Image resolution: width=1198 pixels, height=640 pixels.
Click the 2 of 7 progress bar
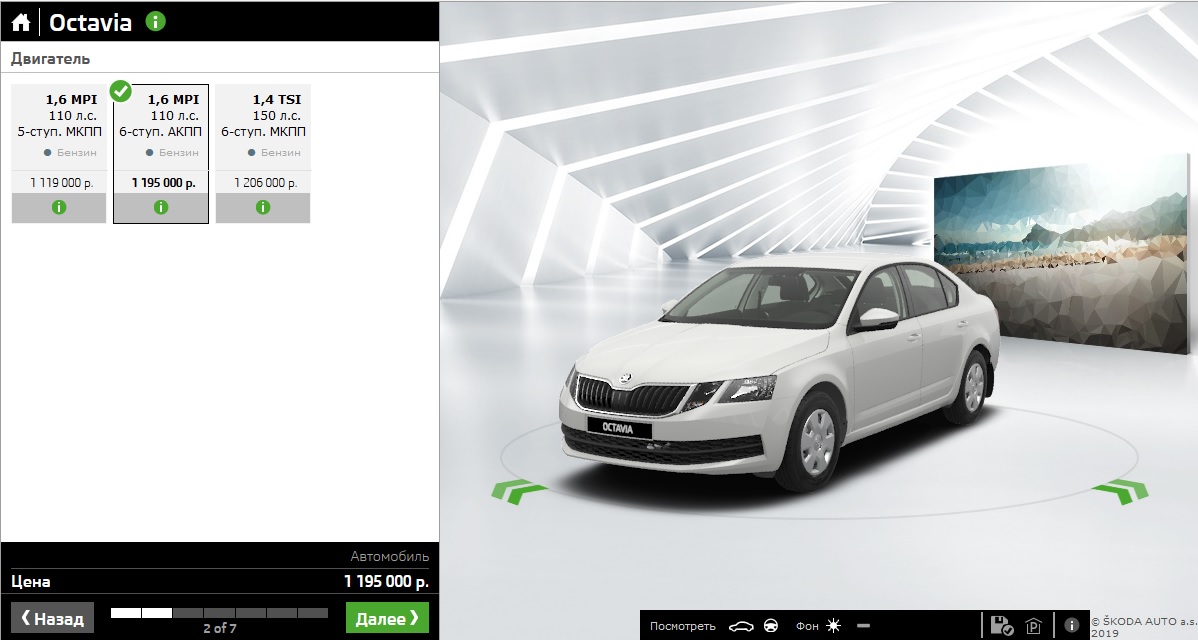[x=219, y=613]
